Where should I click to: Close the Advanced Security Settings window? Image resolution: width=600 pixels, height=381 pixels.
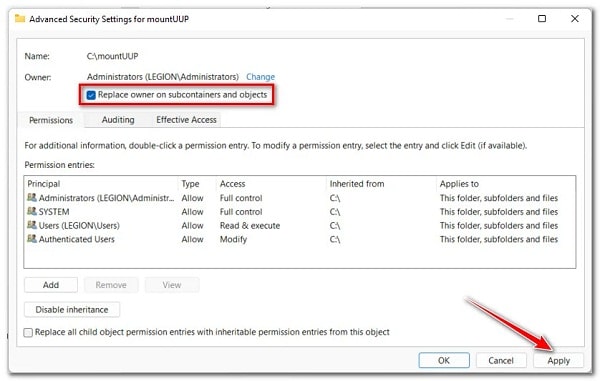click(575, 18)
